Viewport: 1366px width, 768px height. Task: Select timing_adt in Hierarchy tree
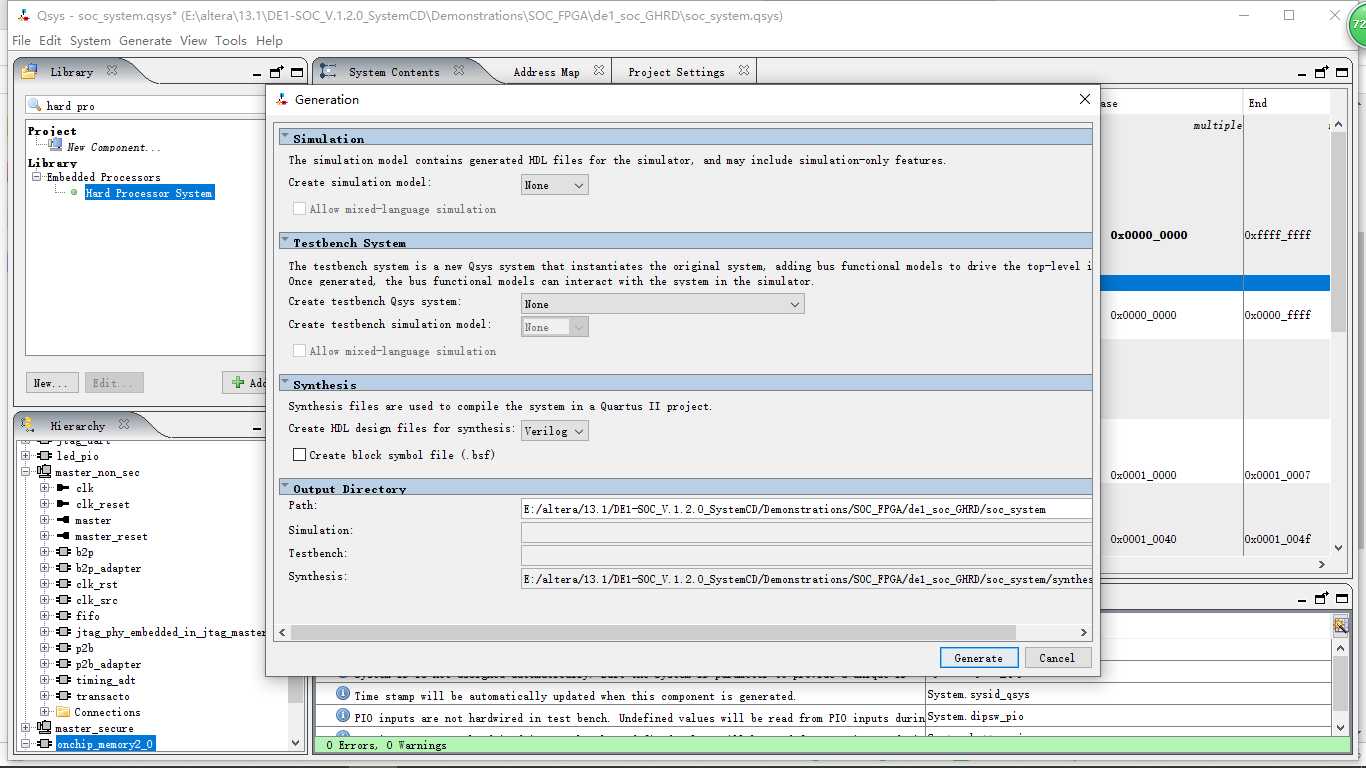point(105,680)
